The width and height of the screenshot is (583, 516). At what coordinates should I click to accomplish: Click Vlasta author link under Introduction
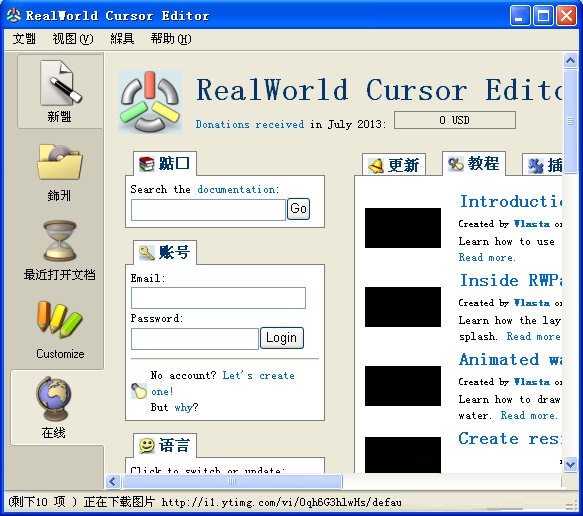(x=532, y=224)
